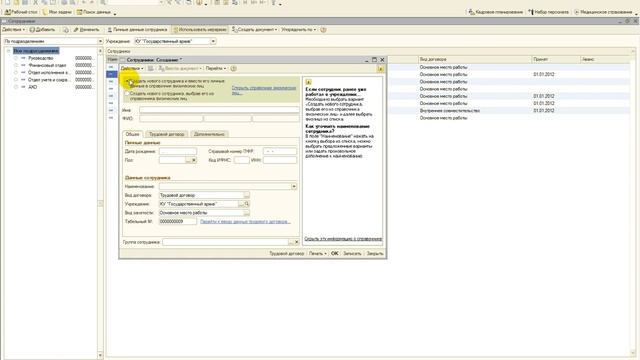Open Наименование dropdown arrow
The height and width of the screenshot is (360, 640).
(294, 187)
